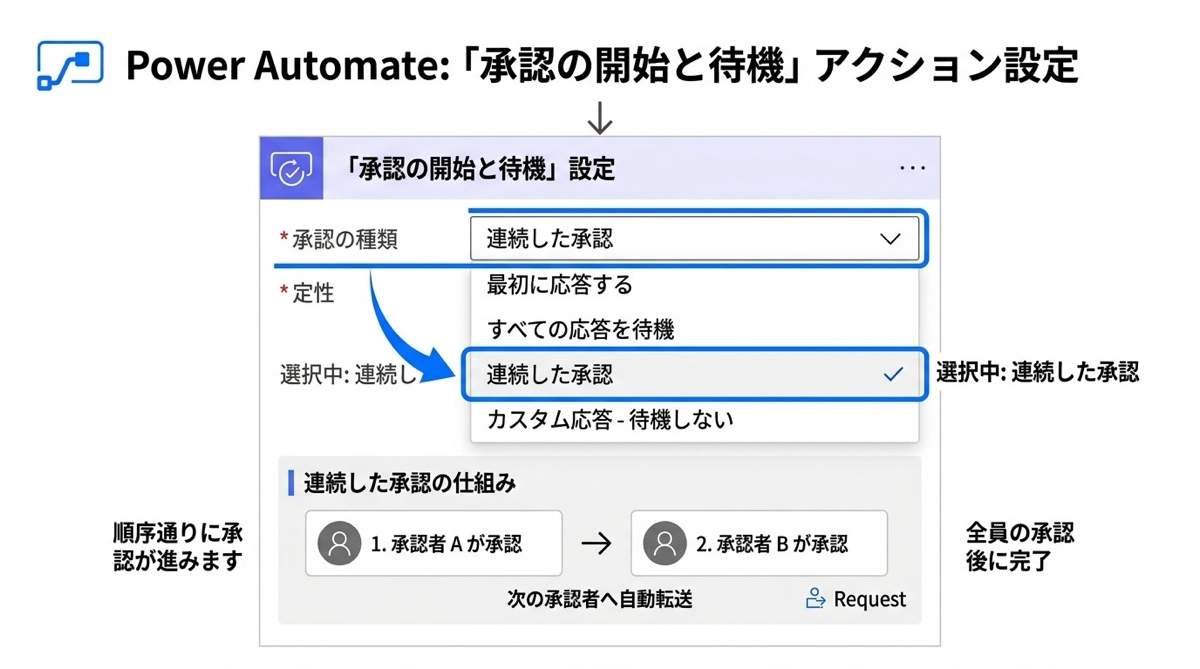Image resolution: width=1200 pixels, height=669 pixels.
Task: Select the すべての応答を待機 option
Action: point(581,329)
